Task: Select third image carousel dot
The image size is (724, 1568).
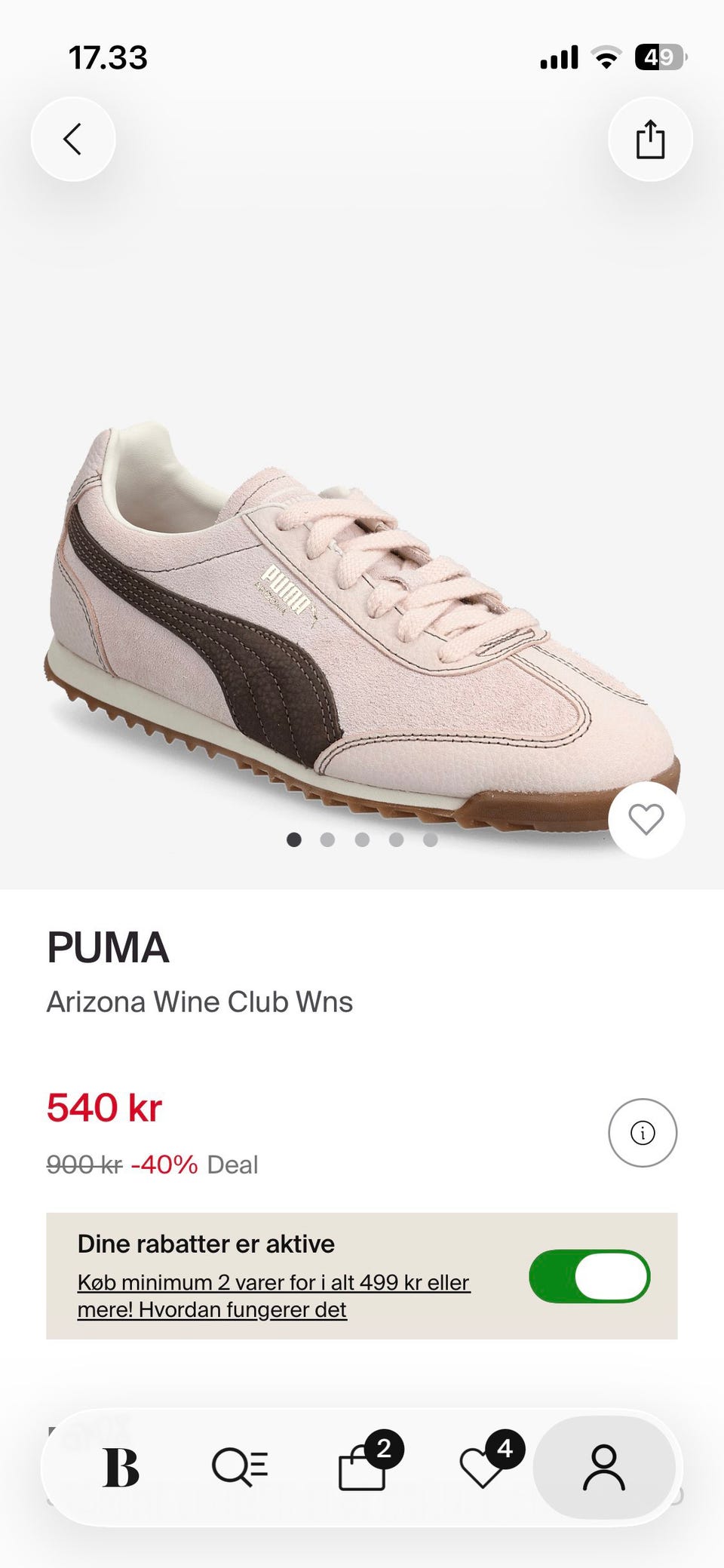Action: point(362,839)
